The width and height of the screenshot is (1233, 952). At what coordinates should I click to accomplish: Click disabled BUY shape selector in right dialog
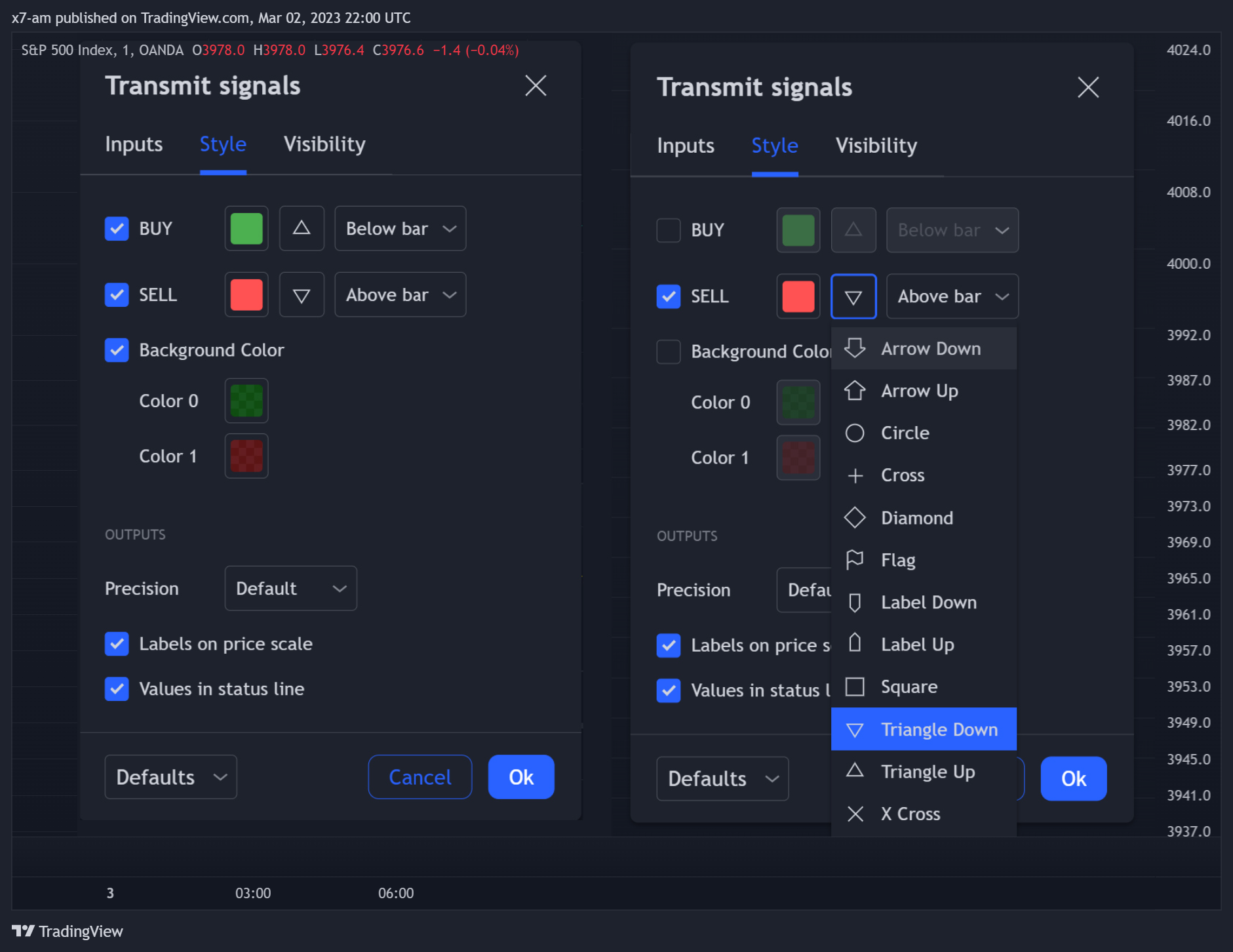point(853,230)
